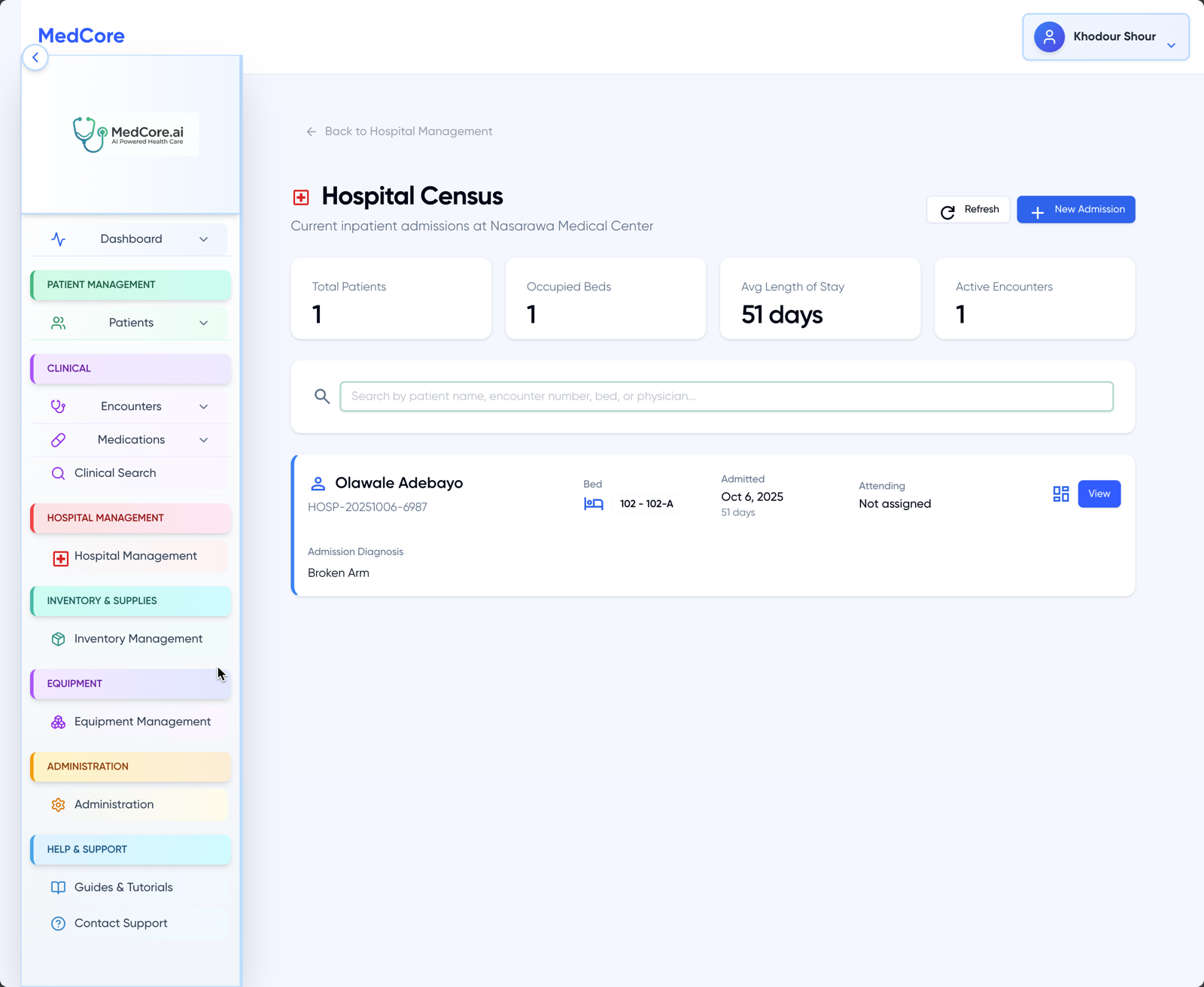Expand the Medications submenu chevron
This screenshot has height=987, width=1204.
203,440
